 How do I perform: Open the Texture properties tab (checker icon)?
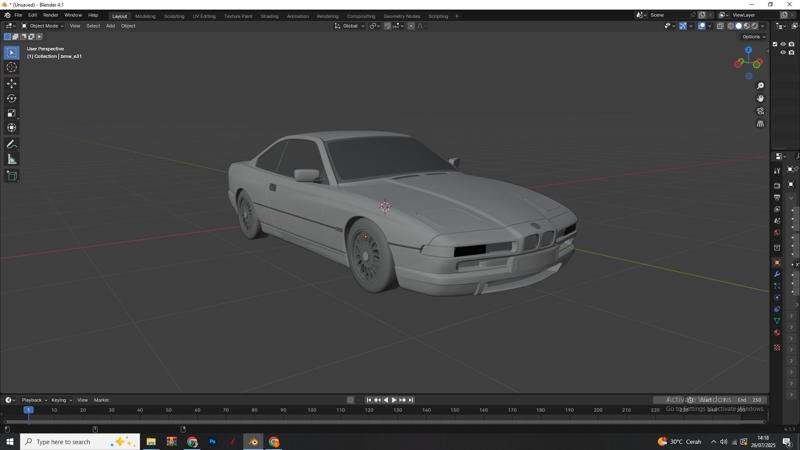click(777, 347)
